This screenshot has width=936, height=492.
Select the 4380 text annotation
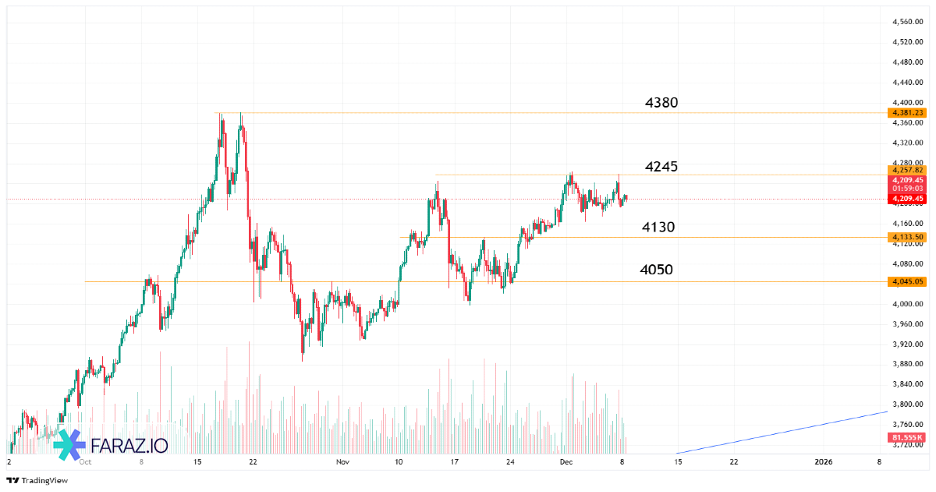pos(662,103)
